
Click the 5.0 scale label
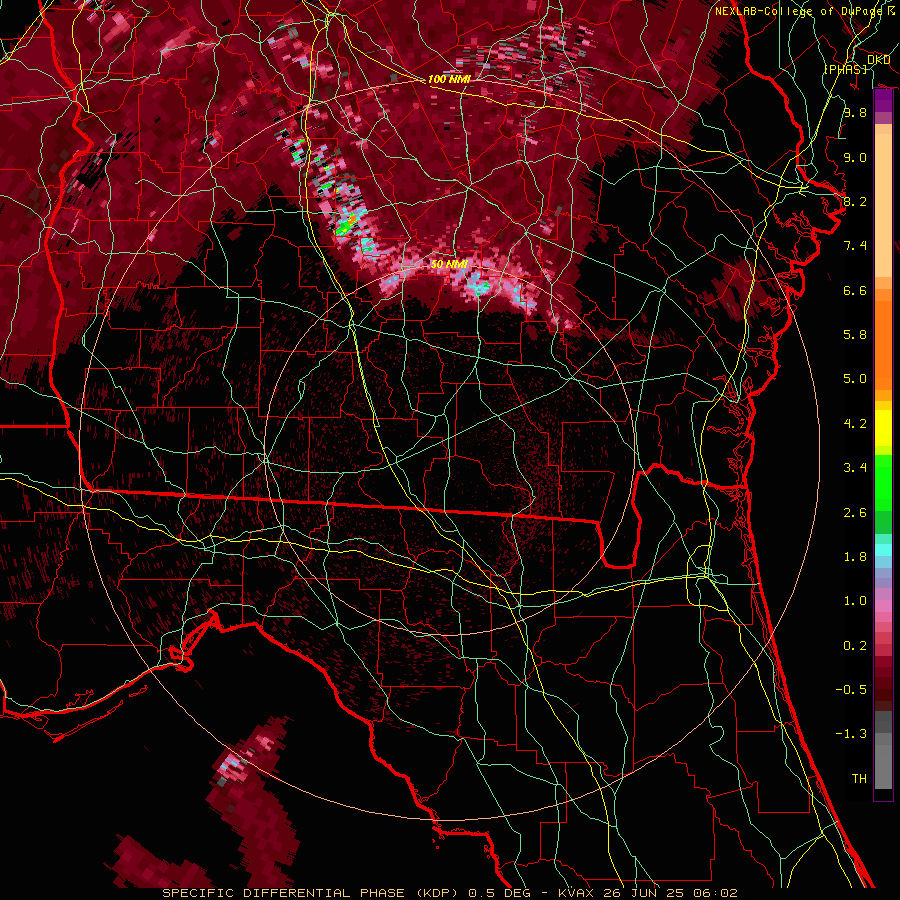point(855,379)
